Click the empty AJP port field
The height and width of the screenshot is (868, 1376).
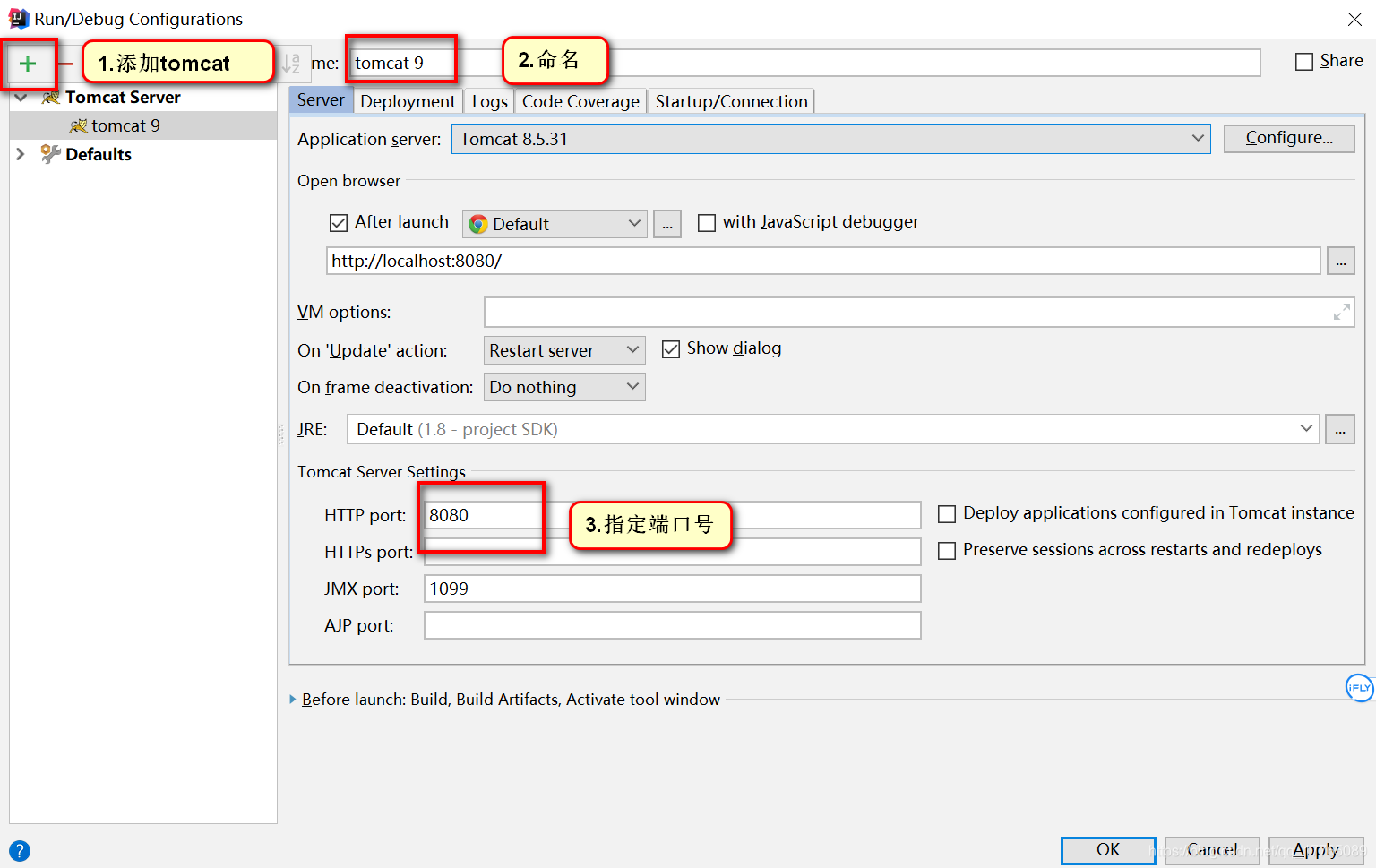pyautogui.click(x=672, y=625)
